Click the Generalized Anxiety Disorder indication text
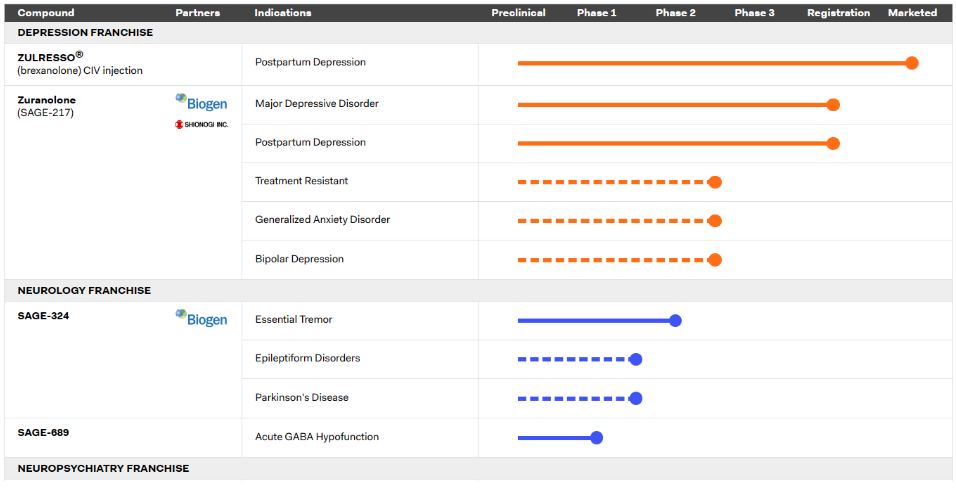The width and height of the screenshot is (956, 492). pos(322,220)
